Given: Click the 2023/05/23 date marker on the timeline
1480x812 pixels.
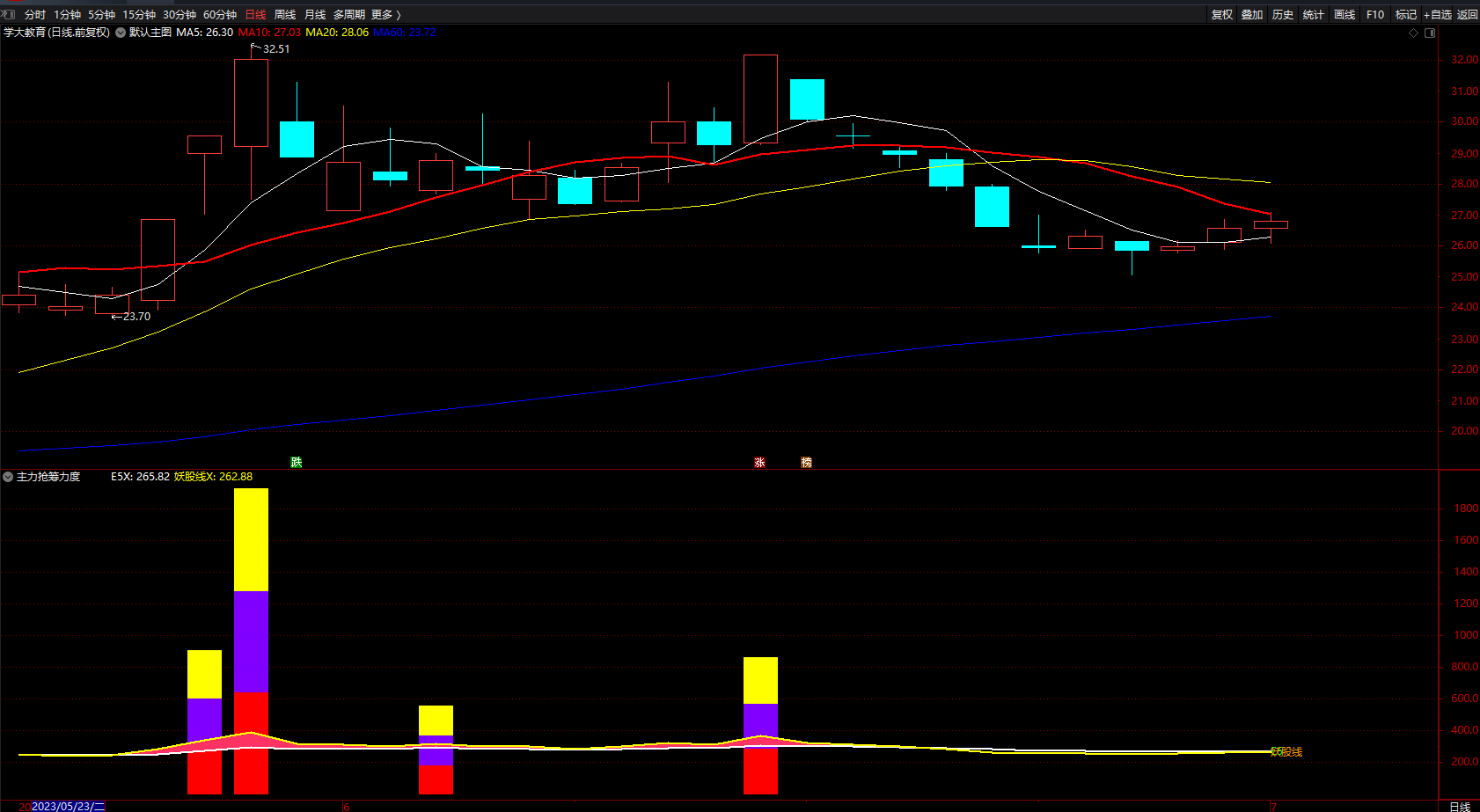Looking at the screenshot, I should pos(68,806).
